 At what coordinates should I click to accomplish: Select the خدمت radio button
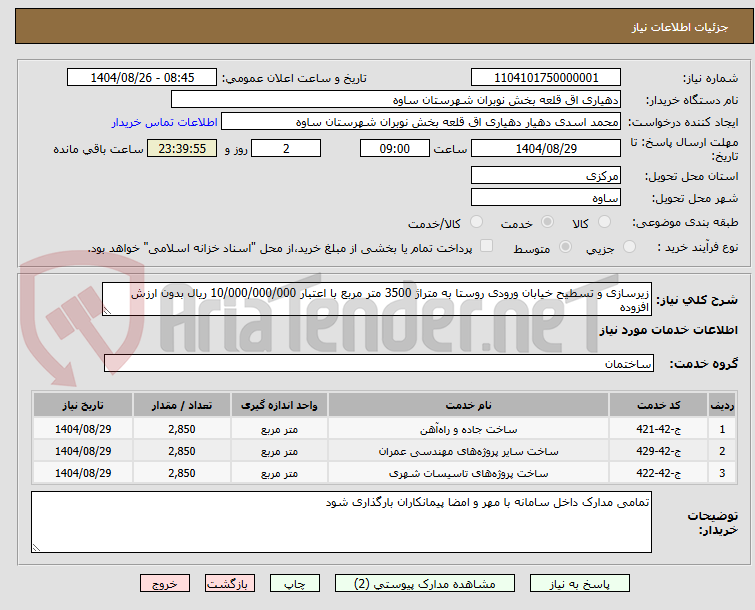[x=547, y=222]
